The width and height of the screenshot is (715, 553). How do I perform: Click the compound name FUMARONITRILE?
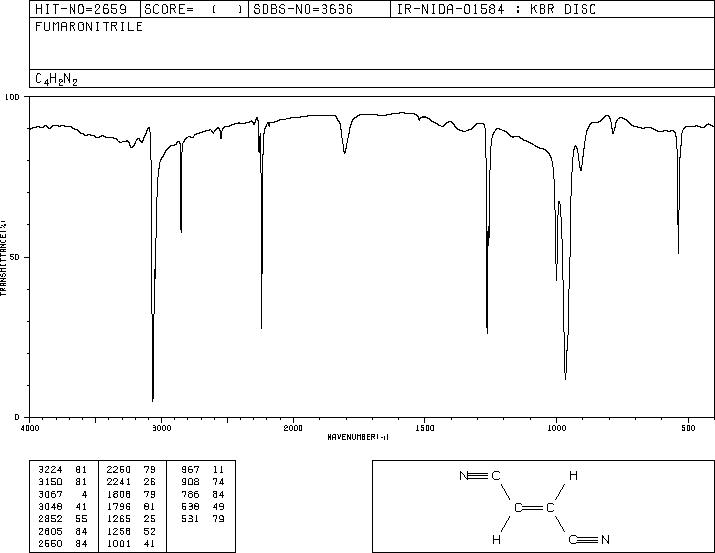tap(89, 26)
